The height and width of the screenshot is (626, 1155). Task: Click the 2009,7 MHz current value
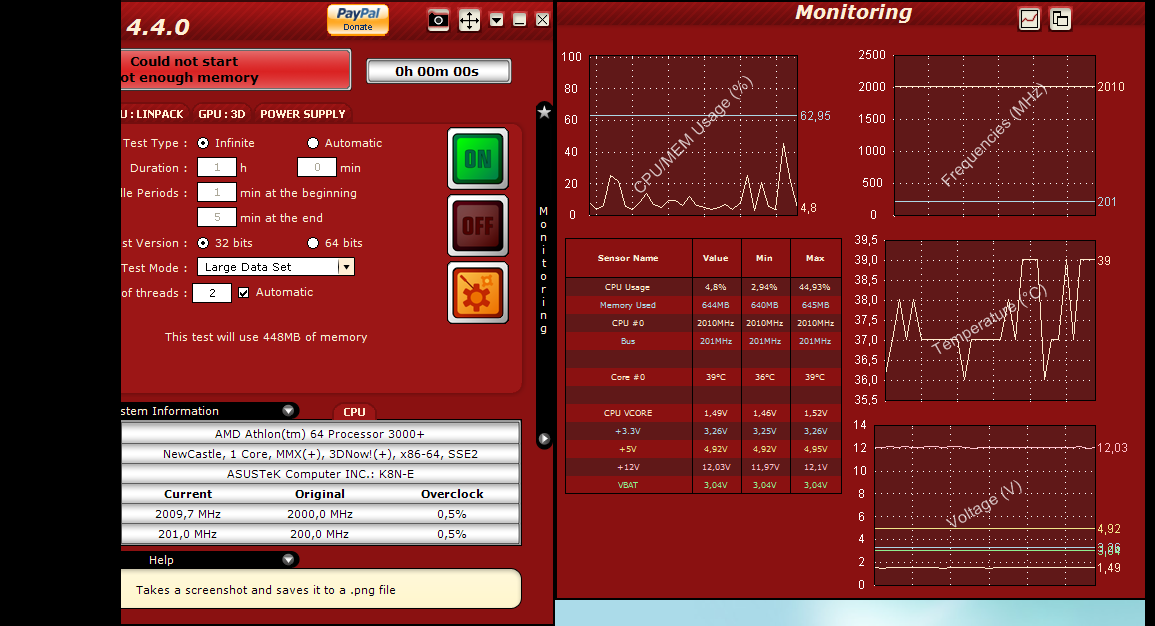pos(188,514)
